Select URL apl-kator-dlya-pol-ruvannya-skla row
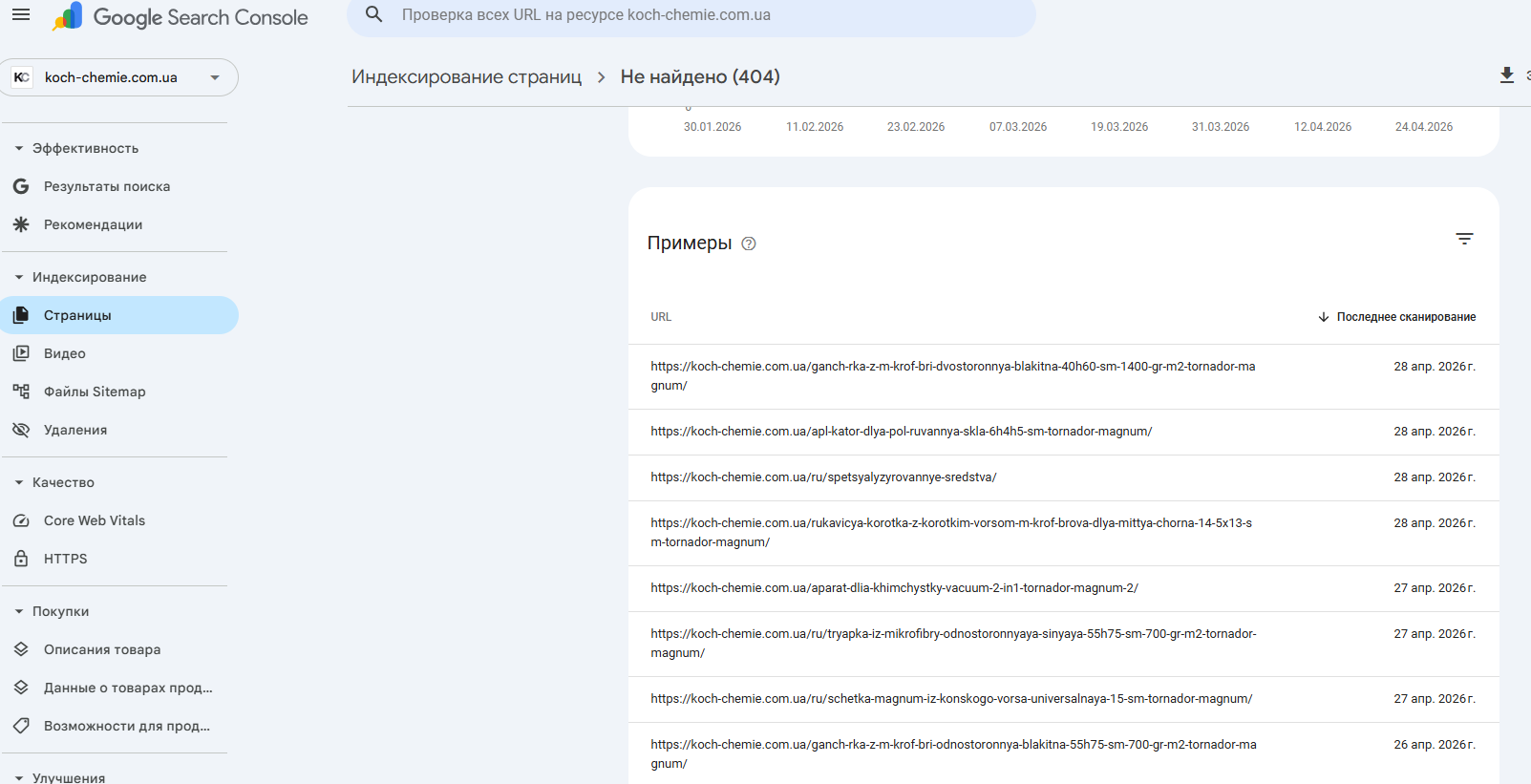 pyautogui.click(x=1064, y=432)
